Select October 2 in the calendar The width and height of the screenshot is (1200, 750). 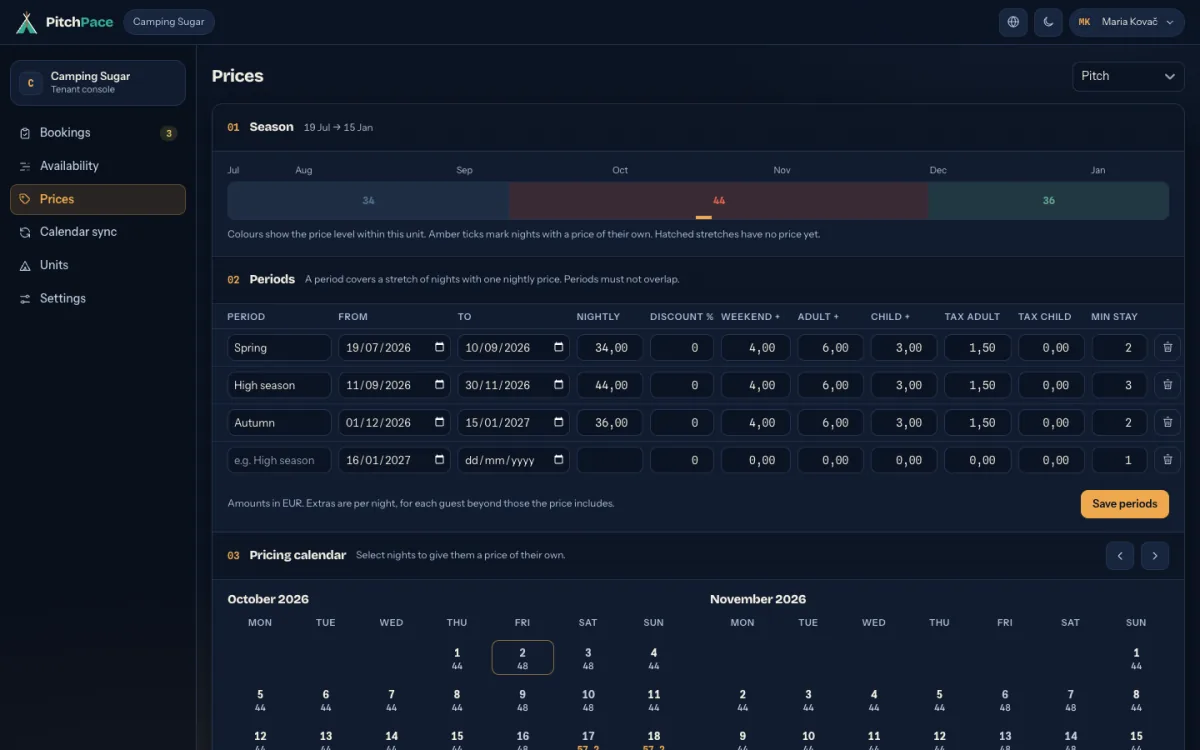pyautogui.click(x=522, y=658)
